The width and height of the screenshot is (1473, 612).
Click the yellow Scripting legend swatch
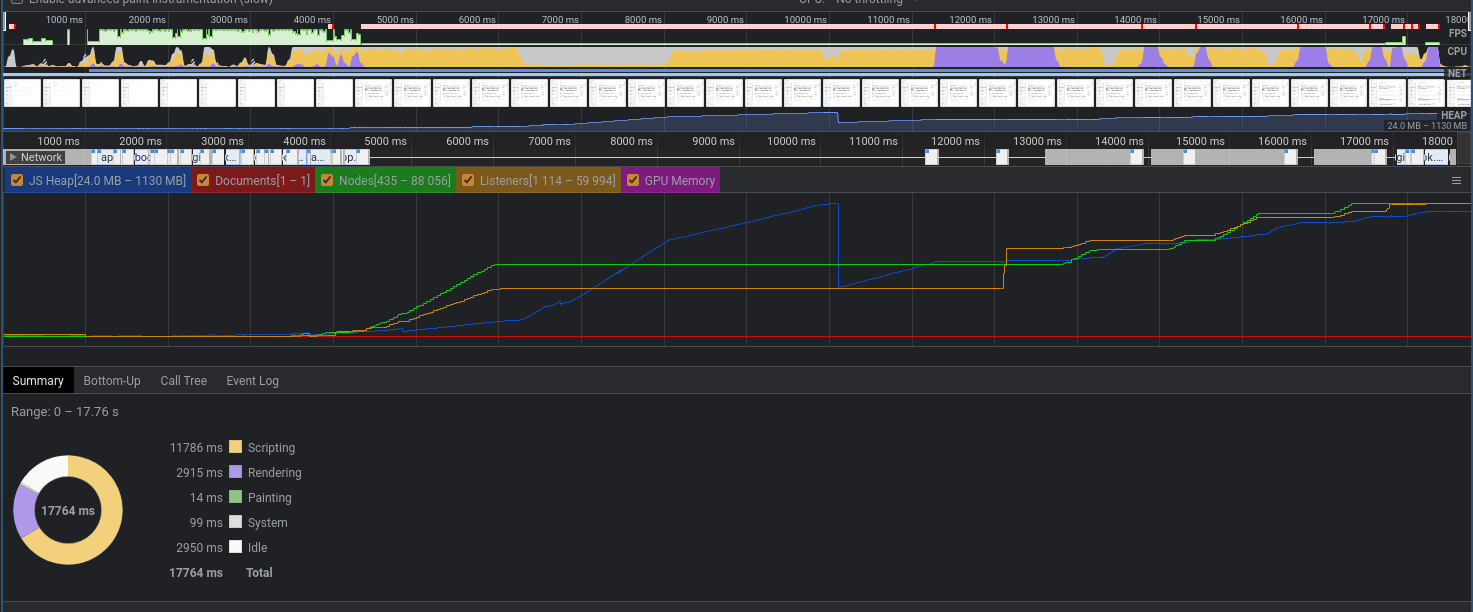[236, 447]
